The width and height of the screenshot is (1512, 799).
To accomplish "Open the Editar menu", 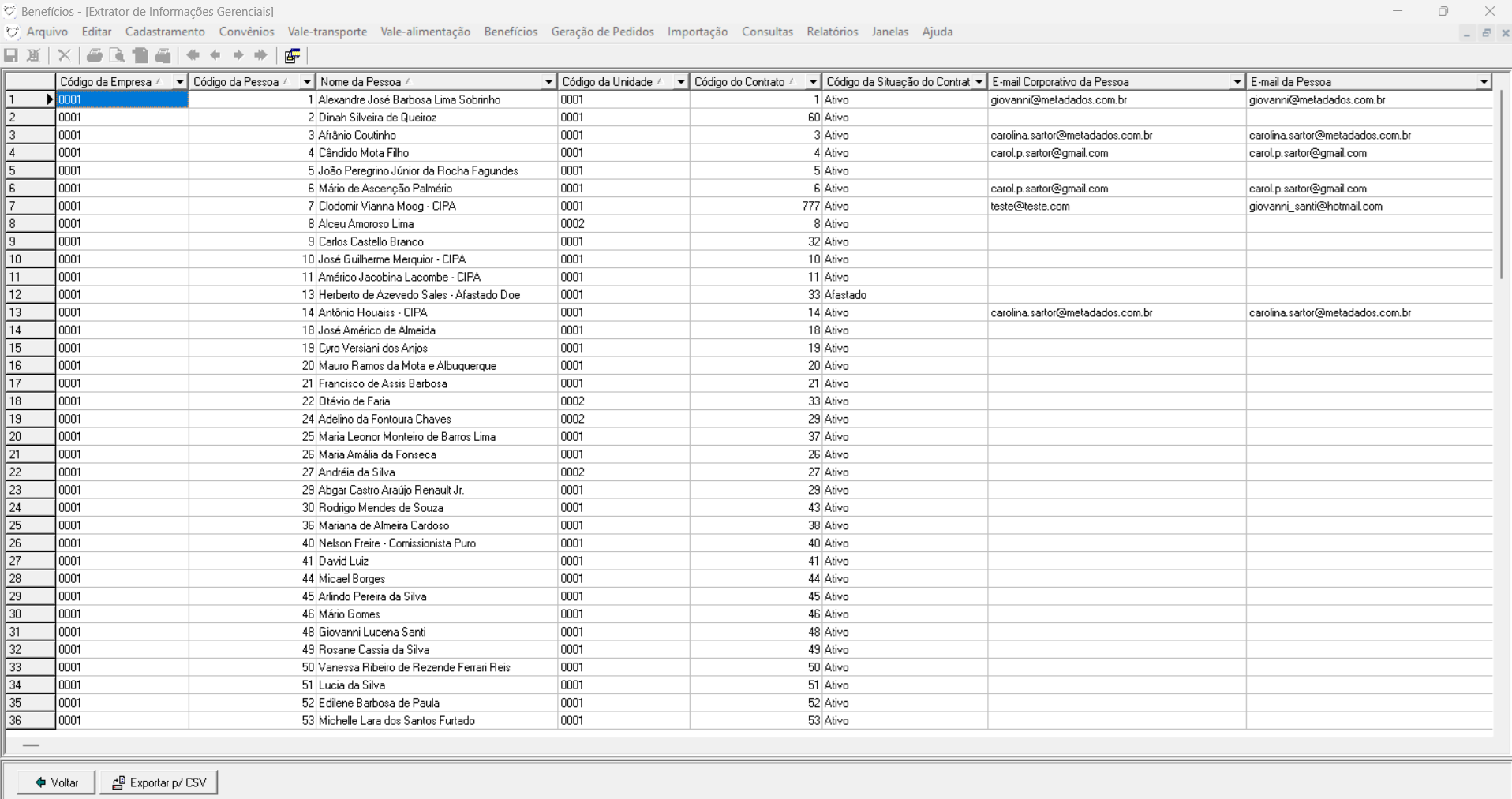I will (x=96, y=32).
